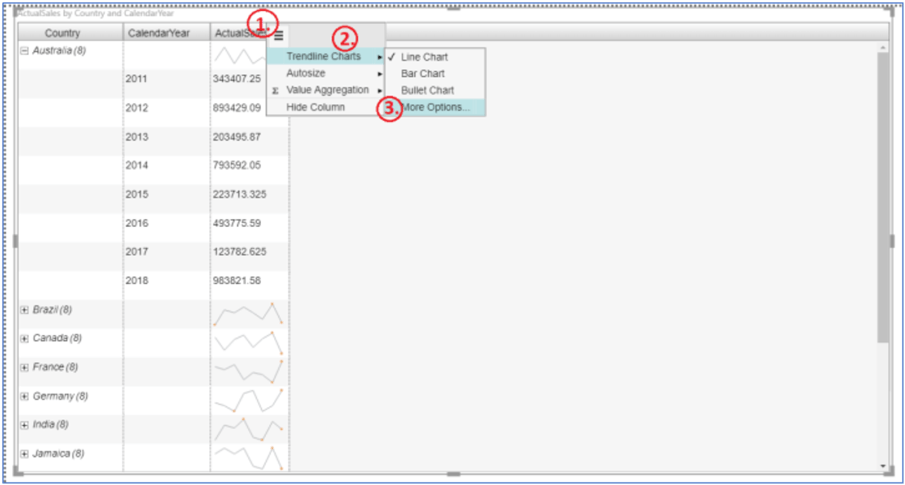Select the 793592.05 sales value

(x=237, y=165)
